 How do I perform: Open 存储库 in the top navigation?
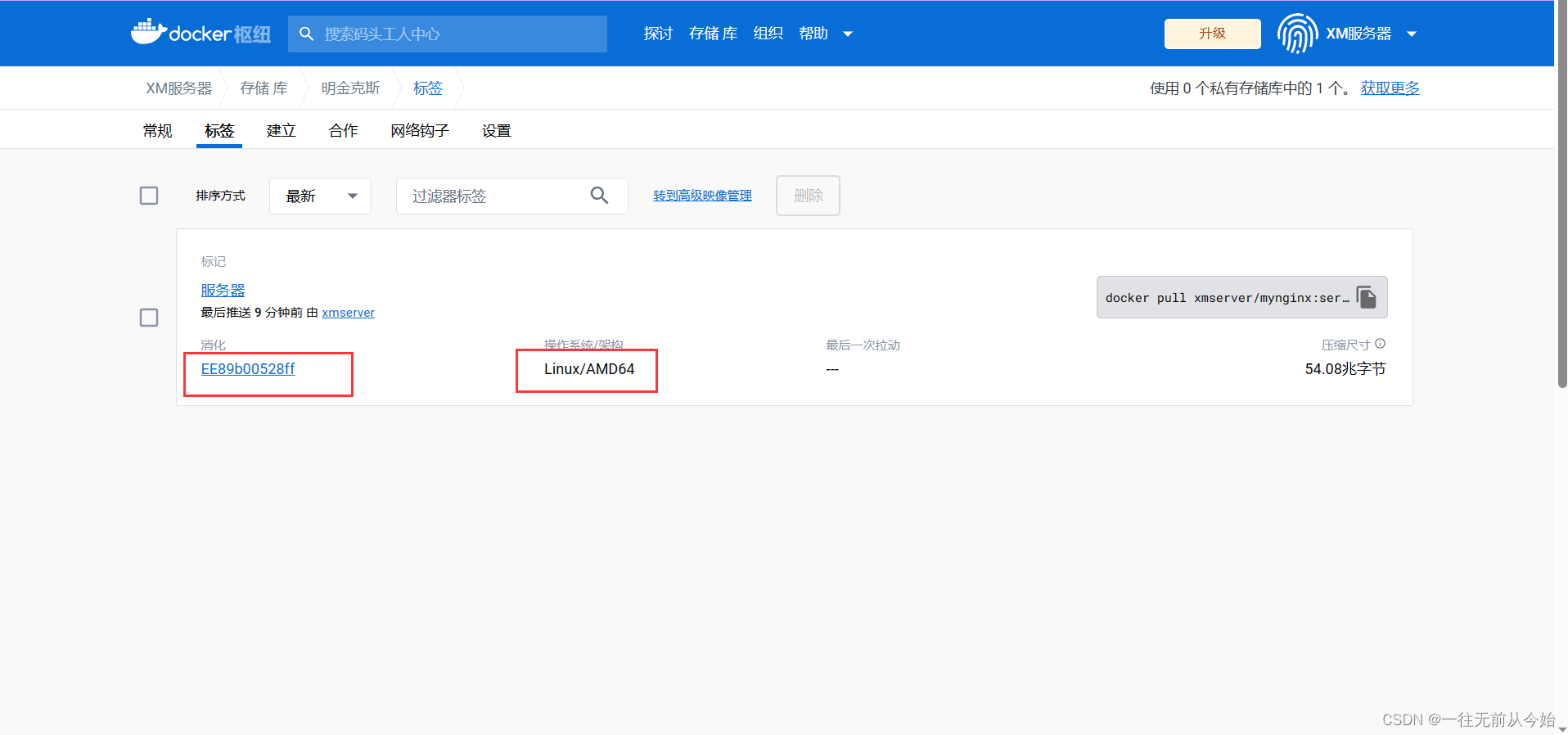(713, 34)
